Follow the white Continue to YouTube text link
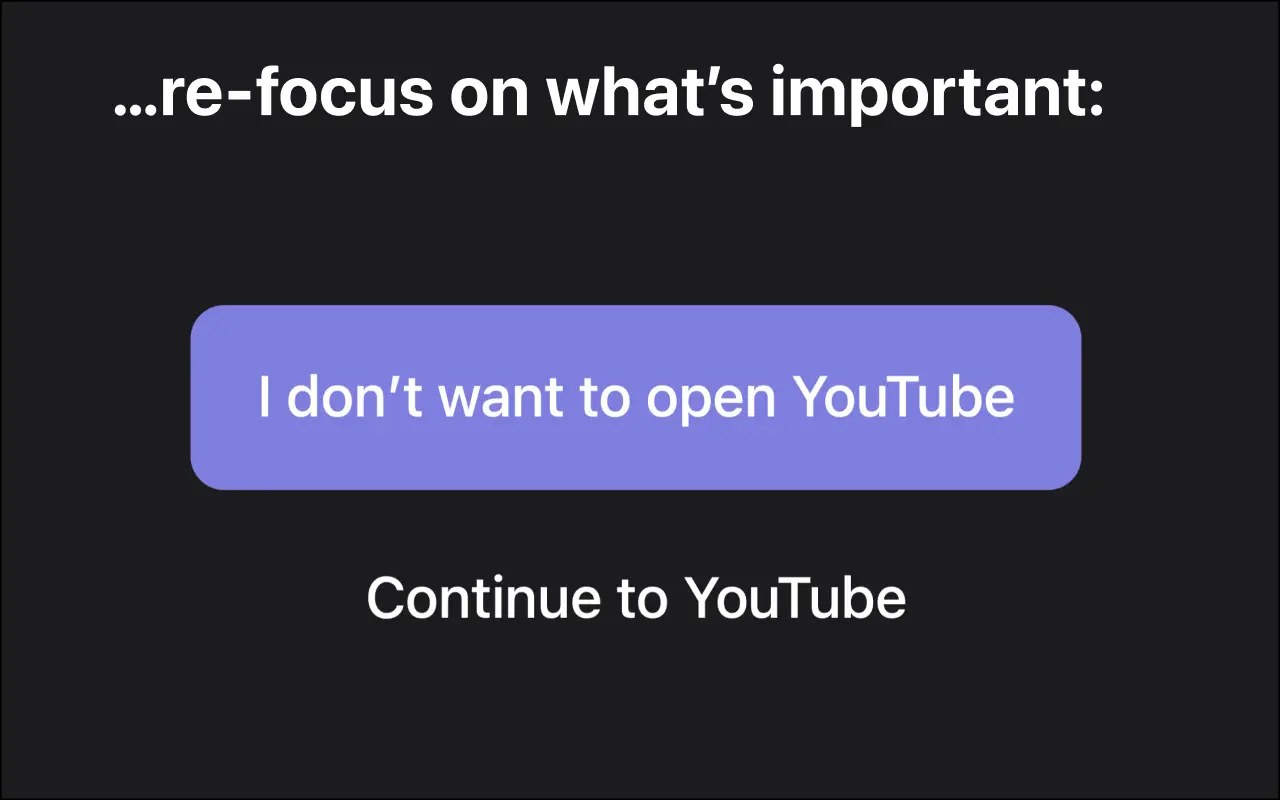This screenshot has height=800, width=1280. 636,598
